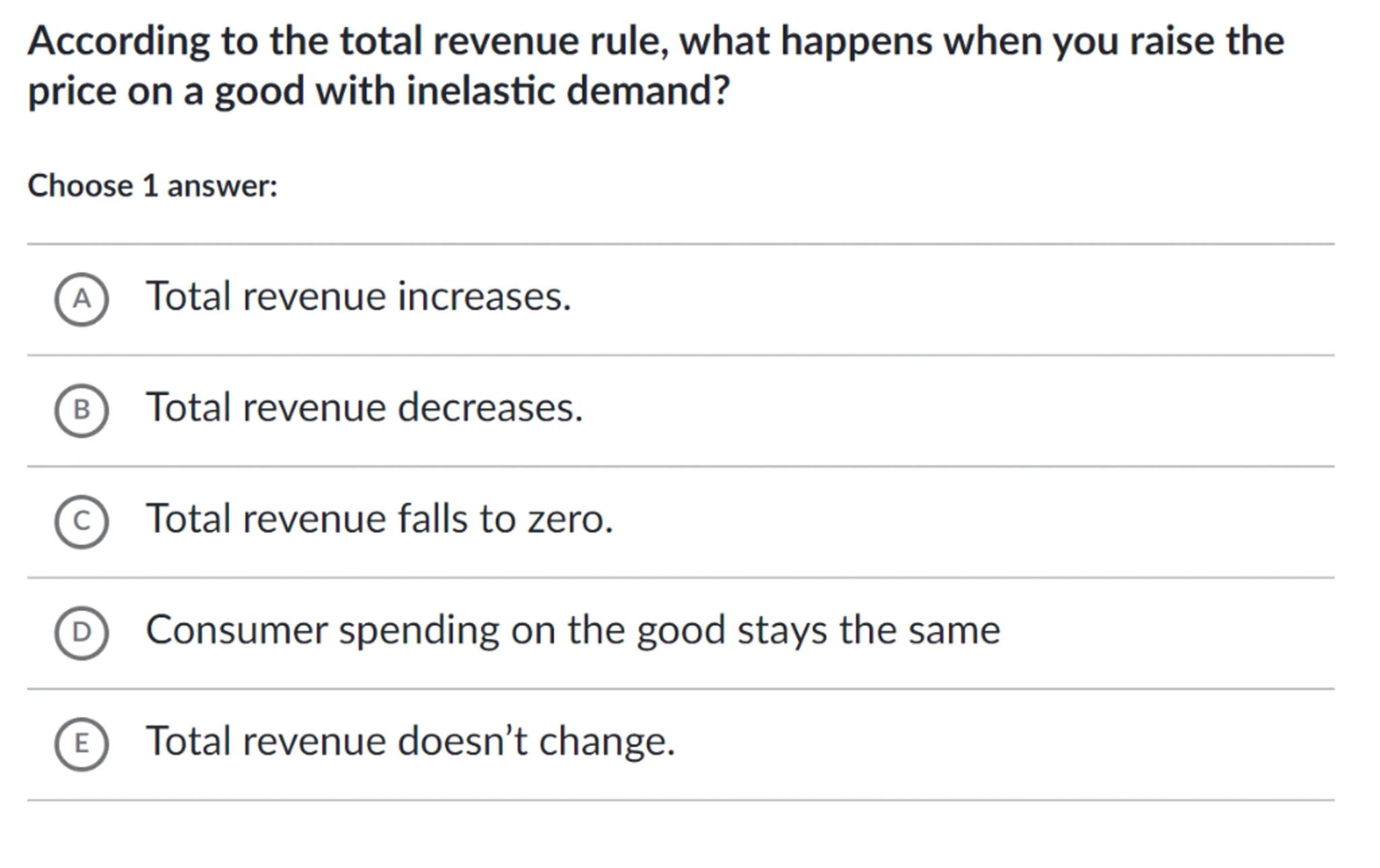Click the word 'zero' in option C

click(569, 519)
